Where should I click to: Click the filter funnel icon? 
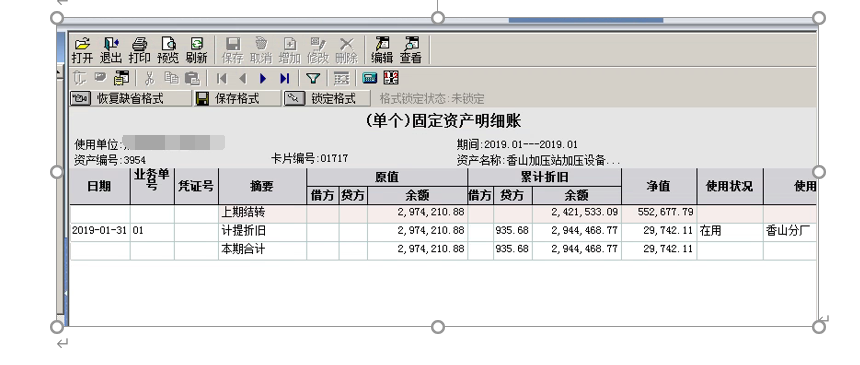[x=313, y=78]
